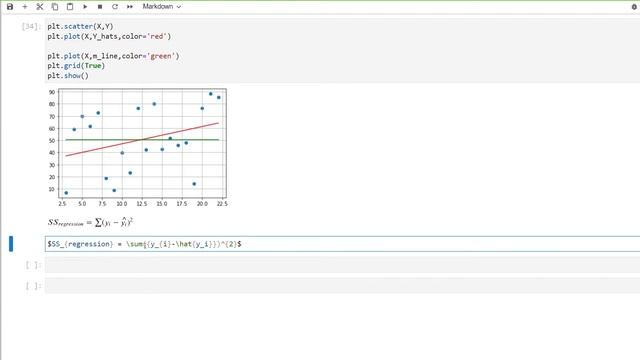
Task: Click the rendered SS regression formula
Action: pyautogui.click(x=90, y=222)
